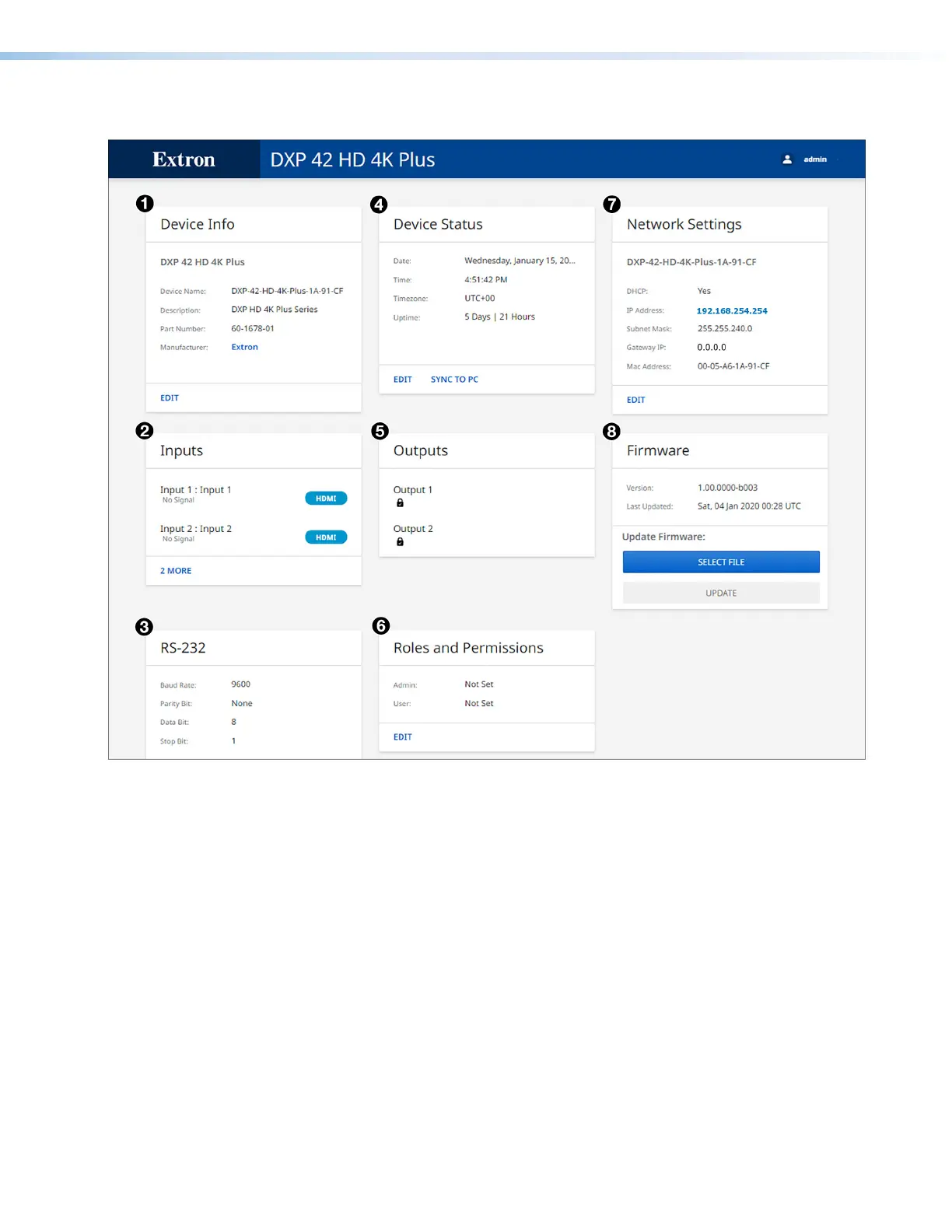
Task: Click the timezone value UTC+00
Action: (x=480, y=299)
